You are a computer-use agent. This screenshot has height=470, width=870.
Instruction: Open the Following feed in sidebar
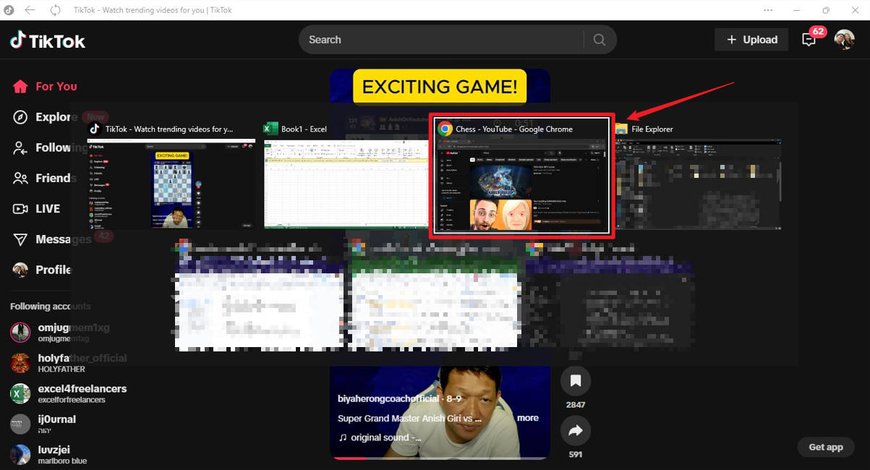[x=45, y=148]
